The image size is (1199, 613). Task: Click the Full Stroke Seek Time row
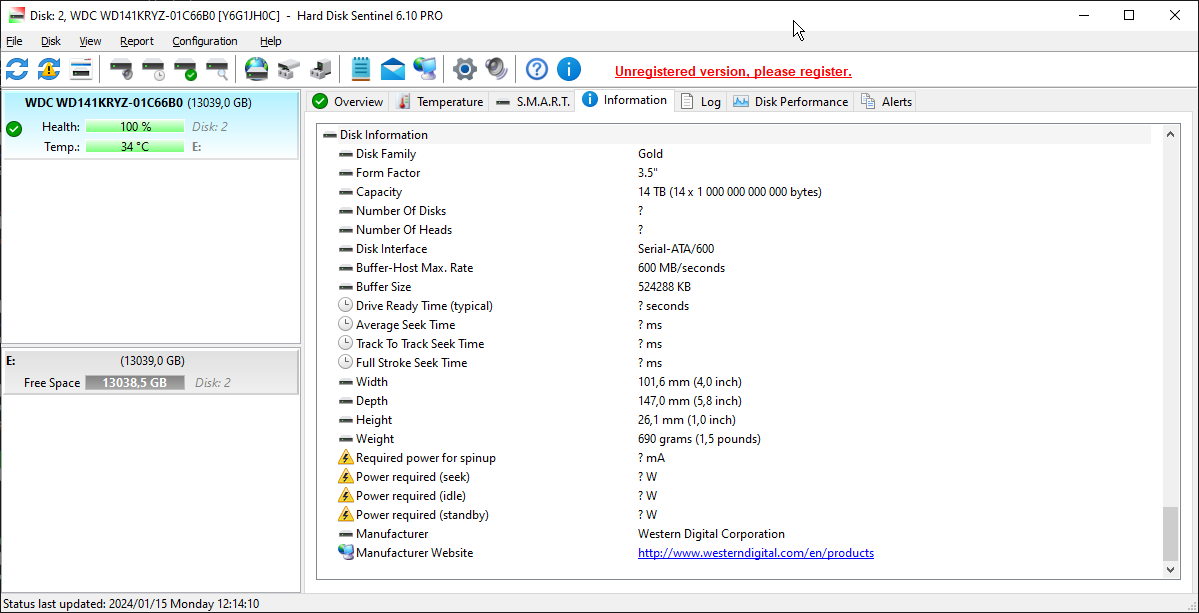(x=744, y=363)
